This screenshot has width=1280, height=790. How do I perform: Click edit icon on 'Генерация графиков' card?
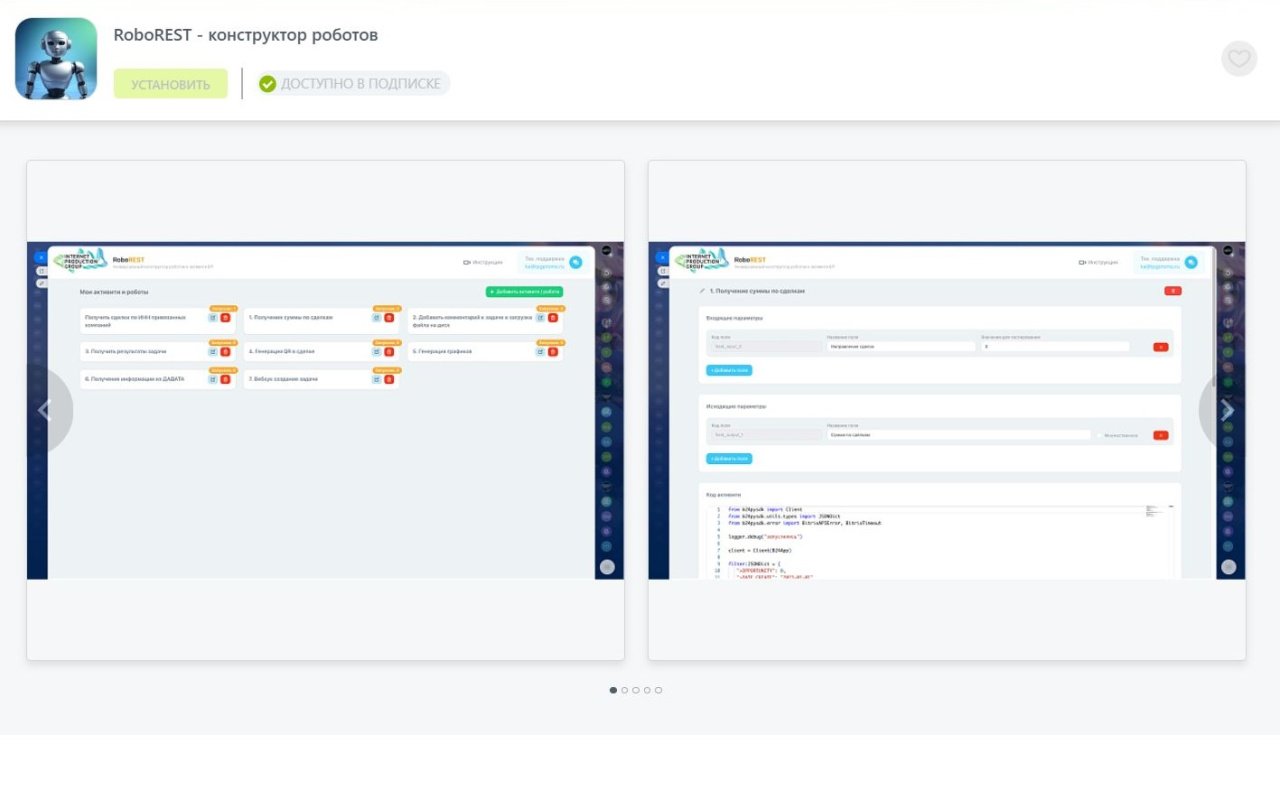coord(541,352)
